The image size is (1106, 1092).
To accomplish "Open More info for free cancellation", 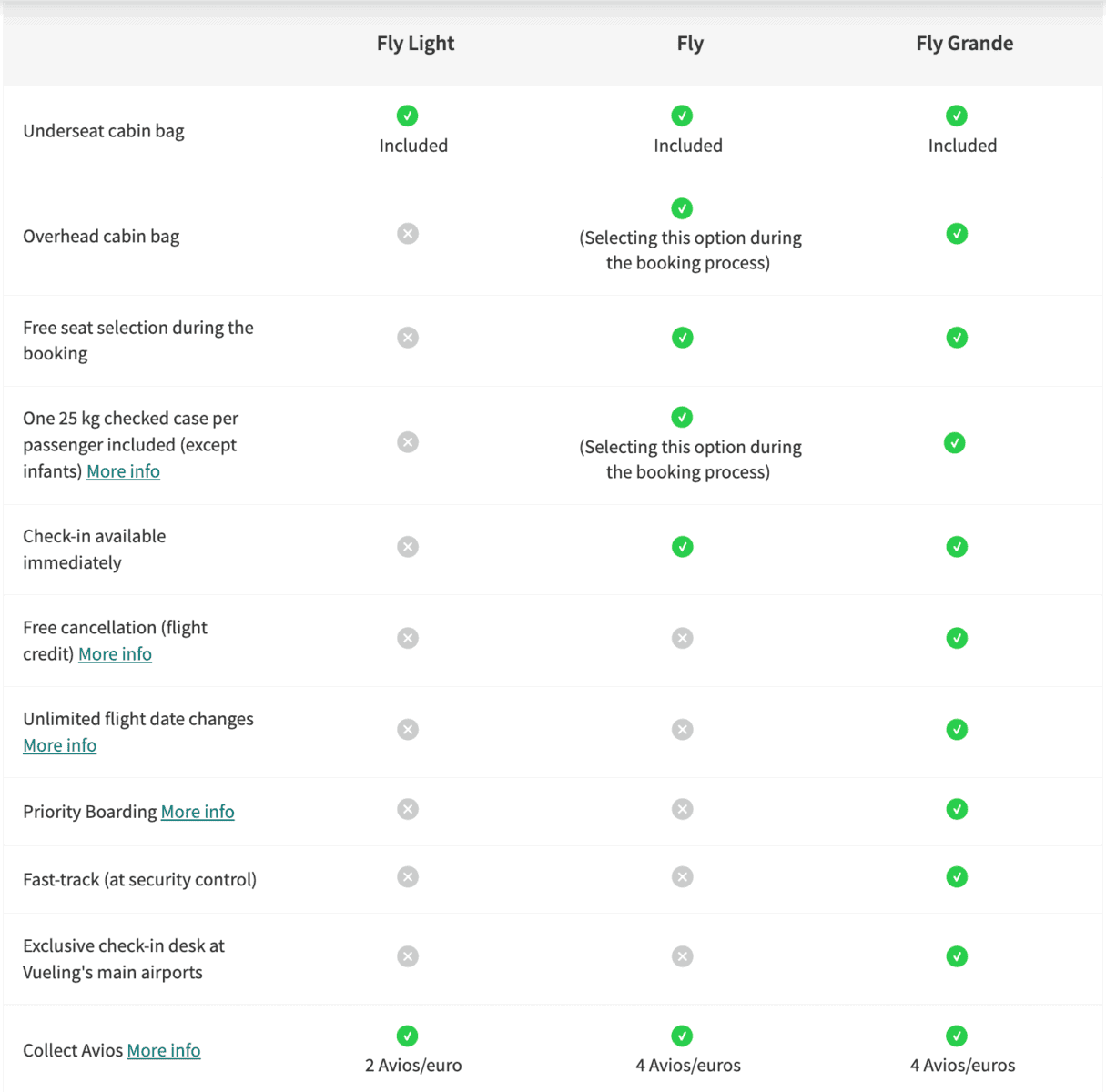I will (x=115, y=654).
